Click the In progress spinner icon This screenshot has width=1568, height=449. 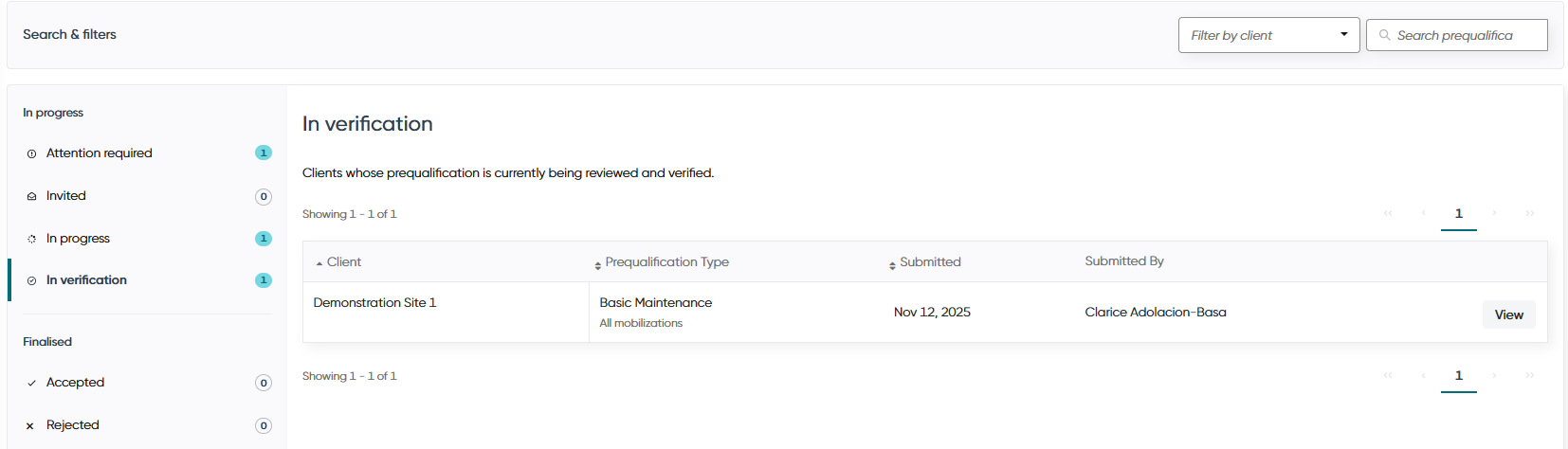tap(31, 239)
